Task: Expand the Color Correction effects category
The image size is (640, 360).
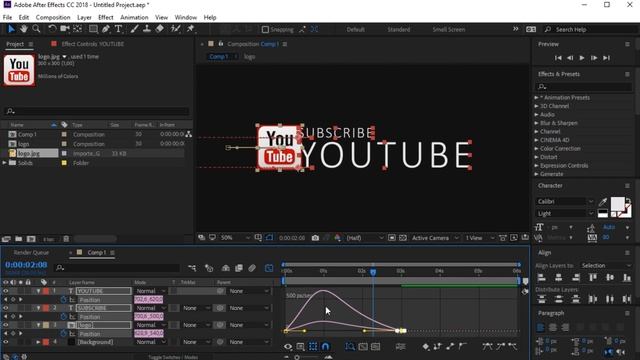Action: click(536, 149)
